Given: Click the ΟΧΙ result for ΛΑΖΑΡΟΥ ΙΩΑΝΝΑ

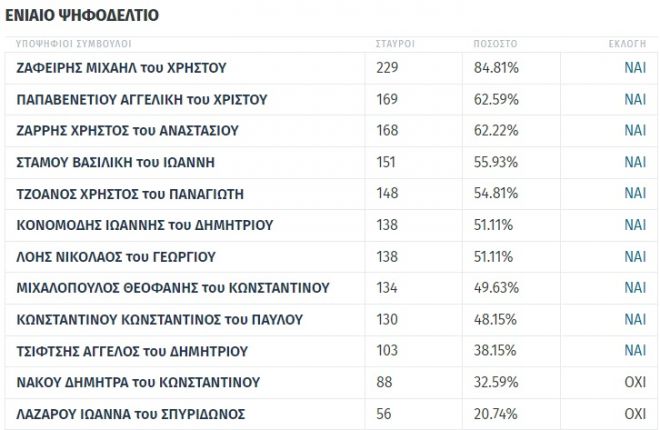Looking at the screenshot, I should point(635,414).
